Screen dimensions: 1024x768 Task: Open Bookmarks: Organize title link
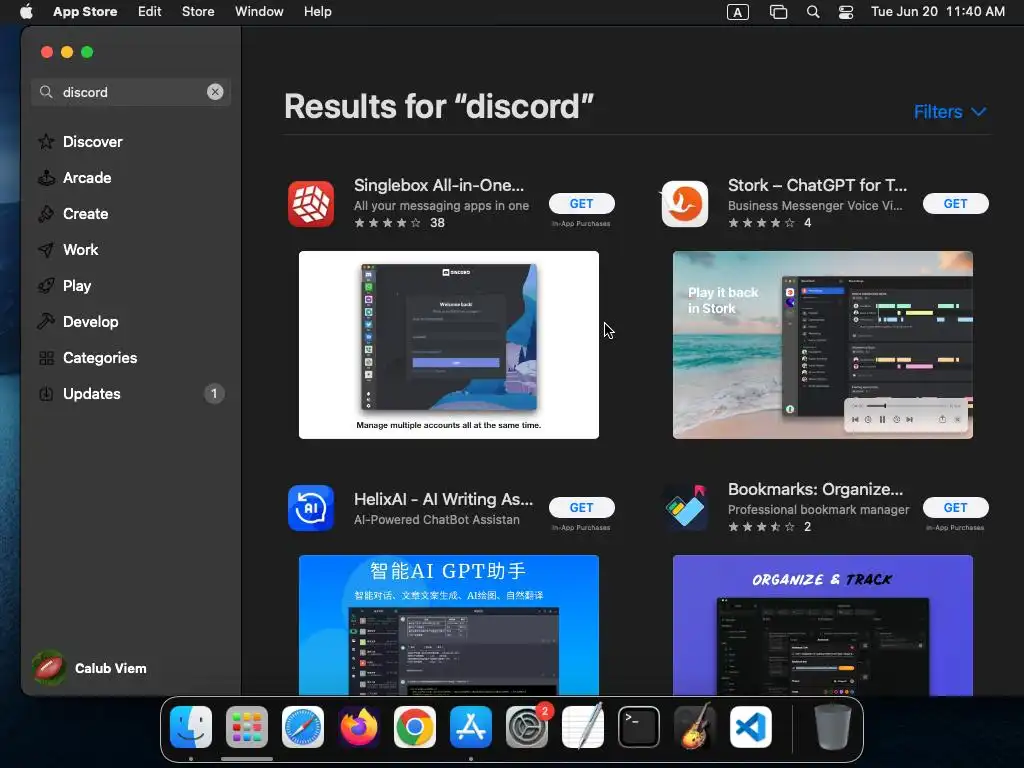[816, 489]
